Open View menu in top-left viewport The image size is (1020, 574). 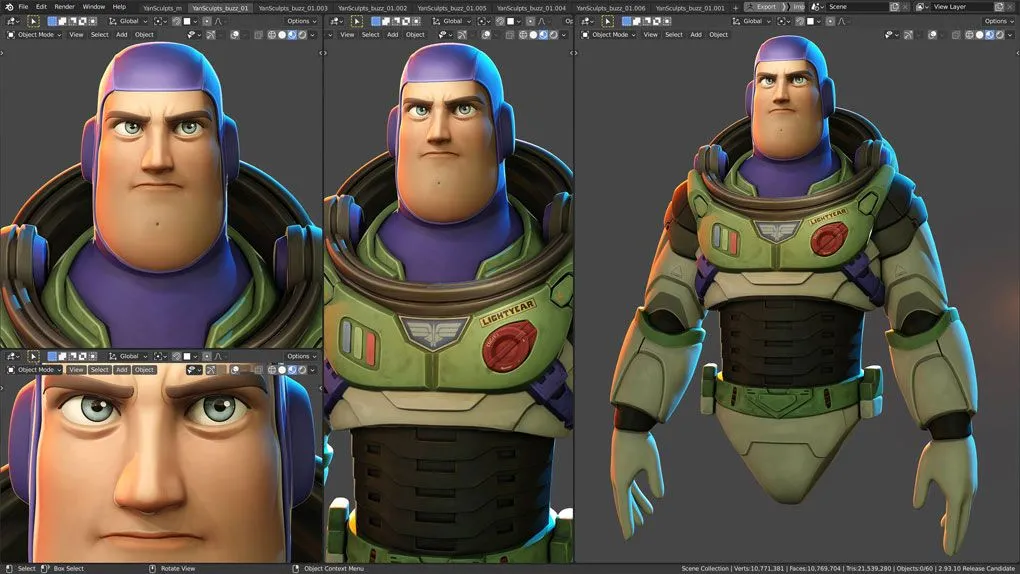pos(76,34)
